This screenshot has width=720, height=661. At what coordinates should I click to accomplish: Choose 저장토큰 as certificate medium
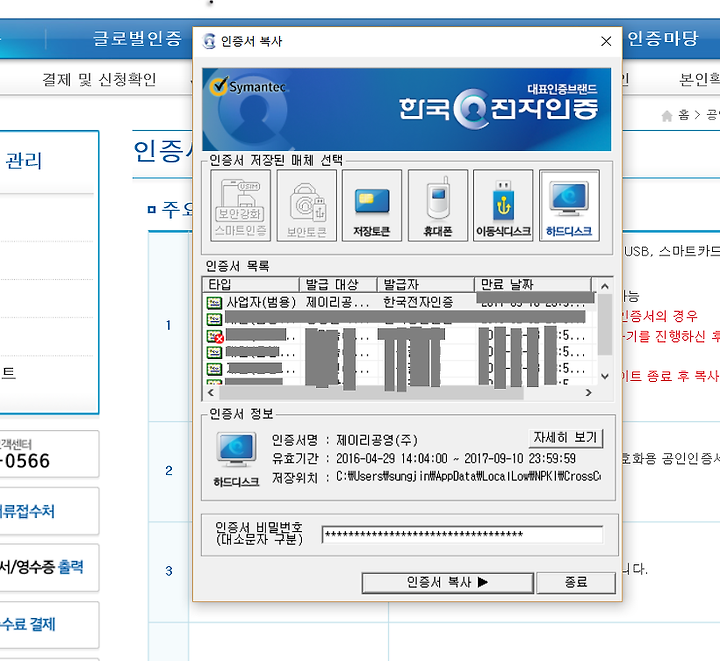(x=372, y=206)
